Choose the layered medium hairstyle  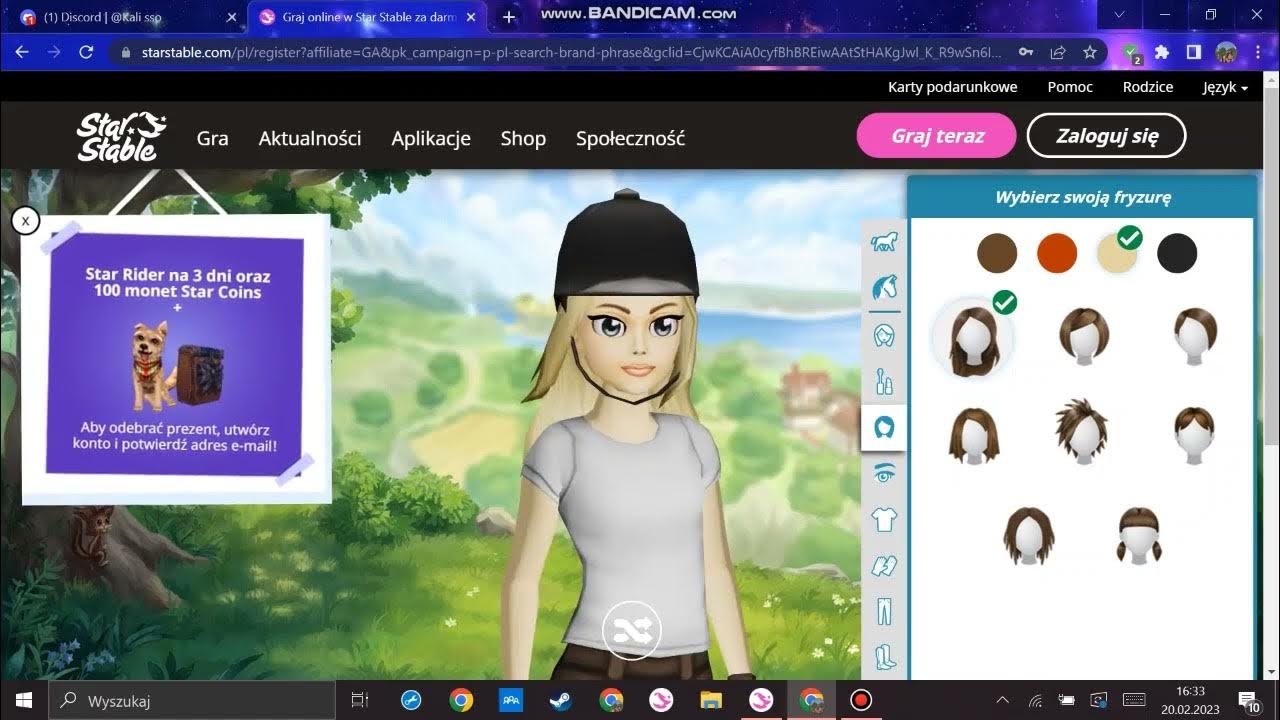coord(1029,535)
